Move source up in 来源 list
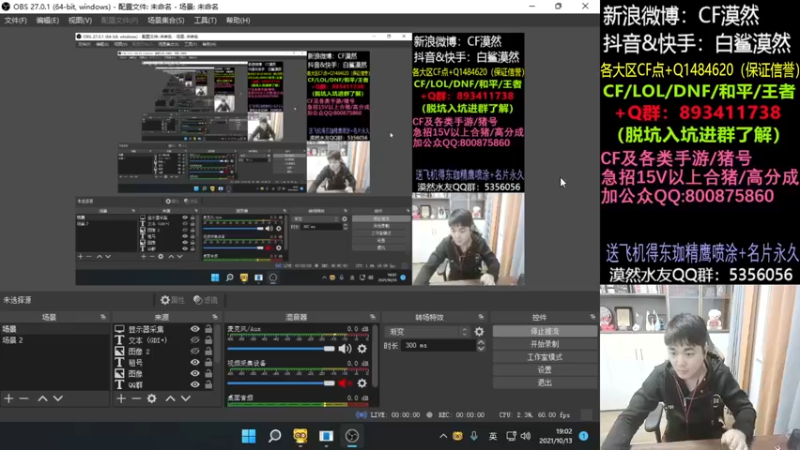800x450 pixels. click(170, 398)
